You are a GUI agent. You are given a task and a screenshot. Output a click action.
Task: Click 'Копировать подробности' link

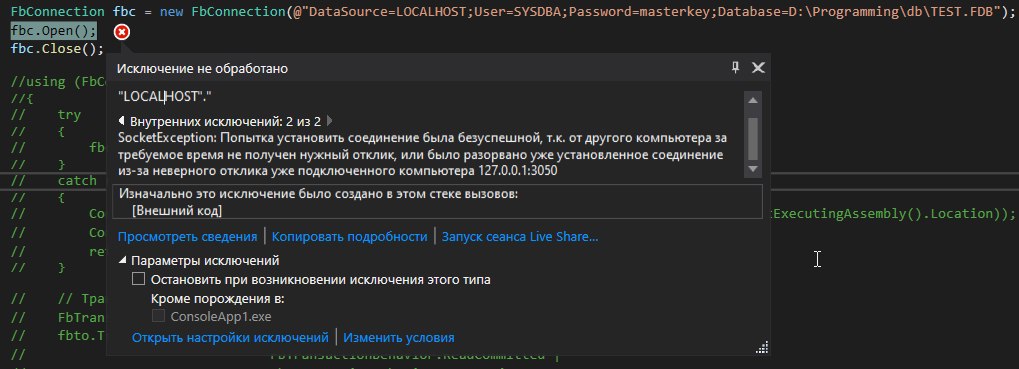click(350, 237)
